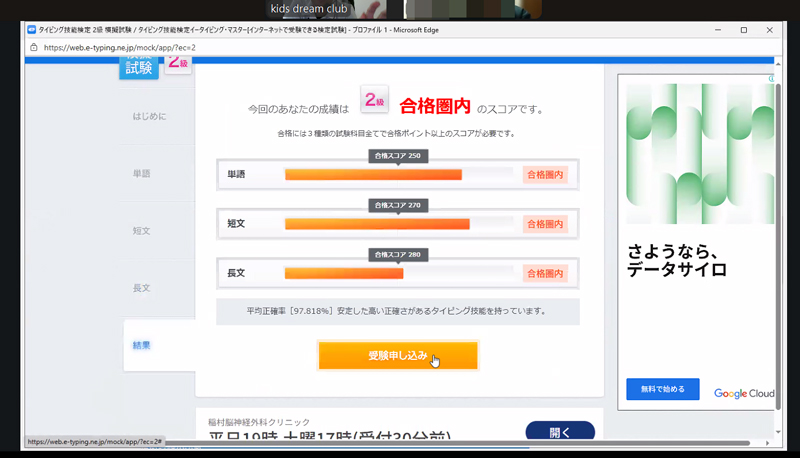Switch to the 短文 sidebar tab
This screenshot has width=800, height=458.
click(x=142, y=230)
